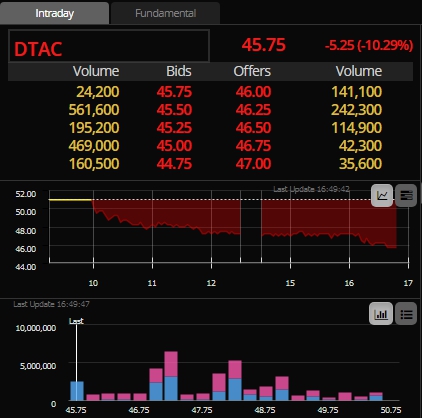Image resolution: width=422 pixels, height=418 pixels.
Task: Switch price chart to table view icon
Action: [406, 195]
